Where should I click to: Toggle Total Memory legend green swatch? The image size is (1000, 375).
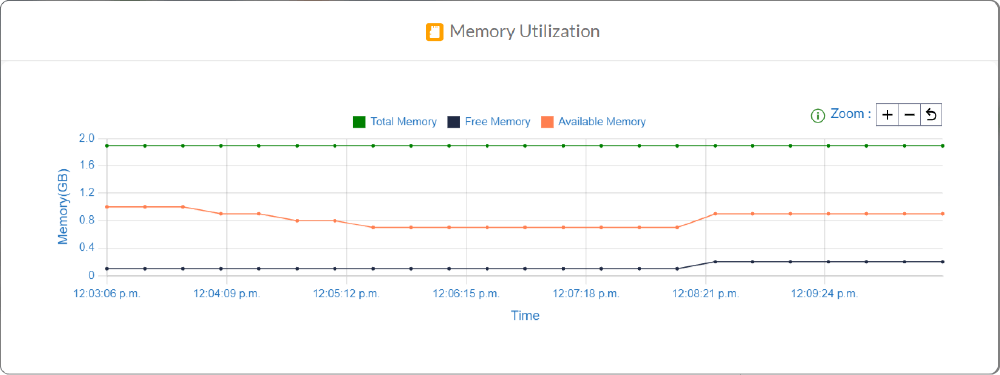click(359, 121)
